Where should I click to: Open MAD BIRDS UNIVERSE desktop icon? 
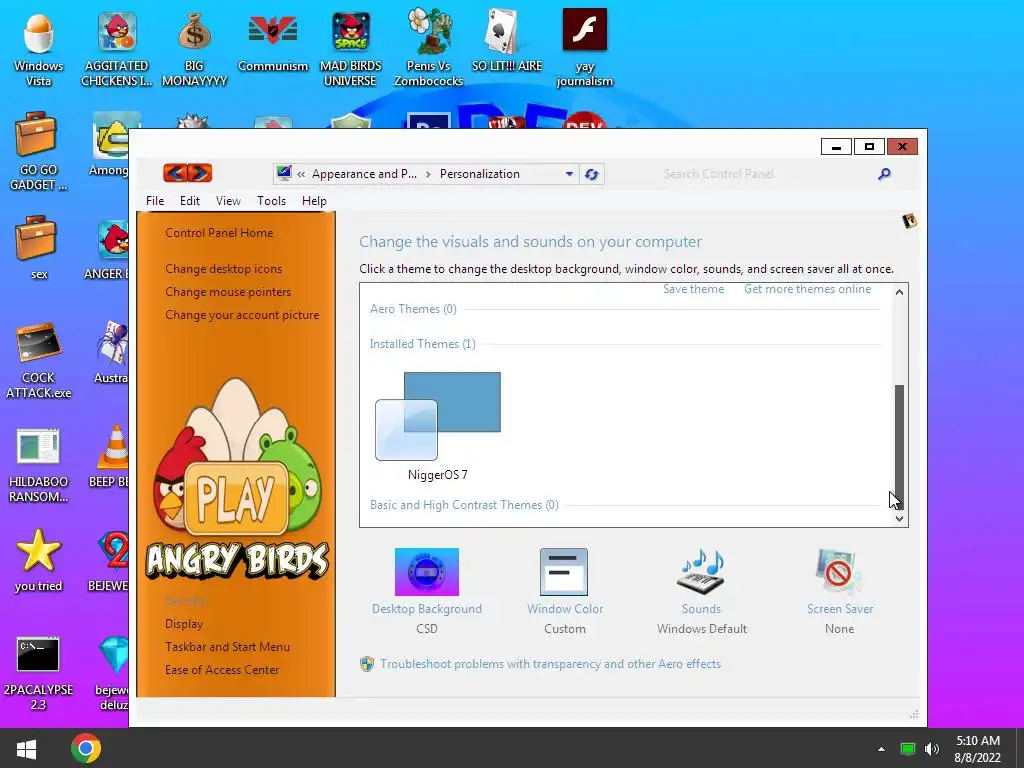click(350, 49)
